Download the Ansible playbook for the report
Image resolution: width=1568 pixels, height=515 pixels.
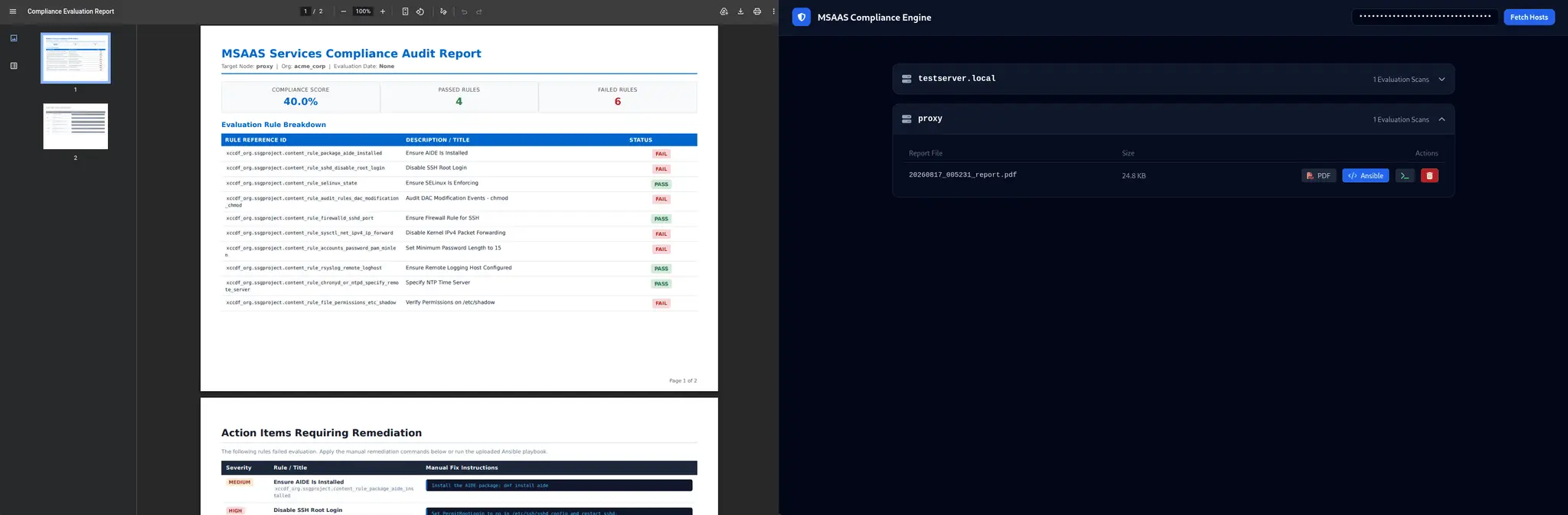[1365, 176]
